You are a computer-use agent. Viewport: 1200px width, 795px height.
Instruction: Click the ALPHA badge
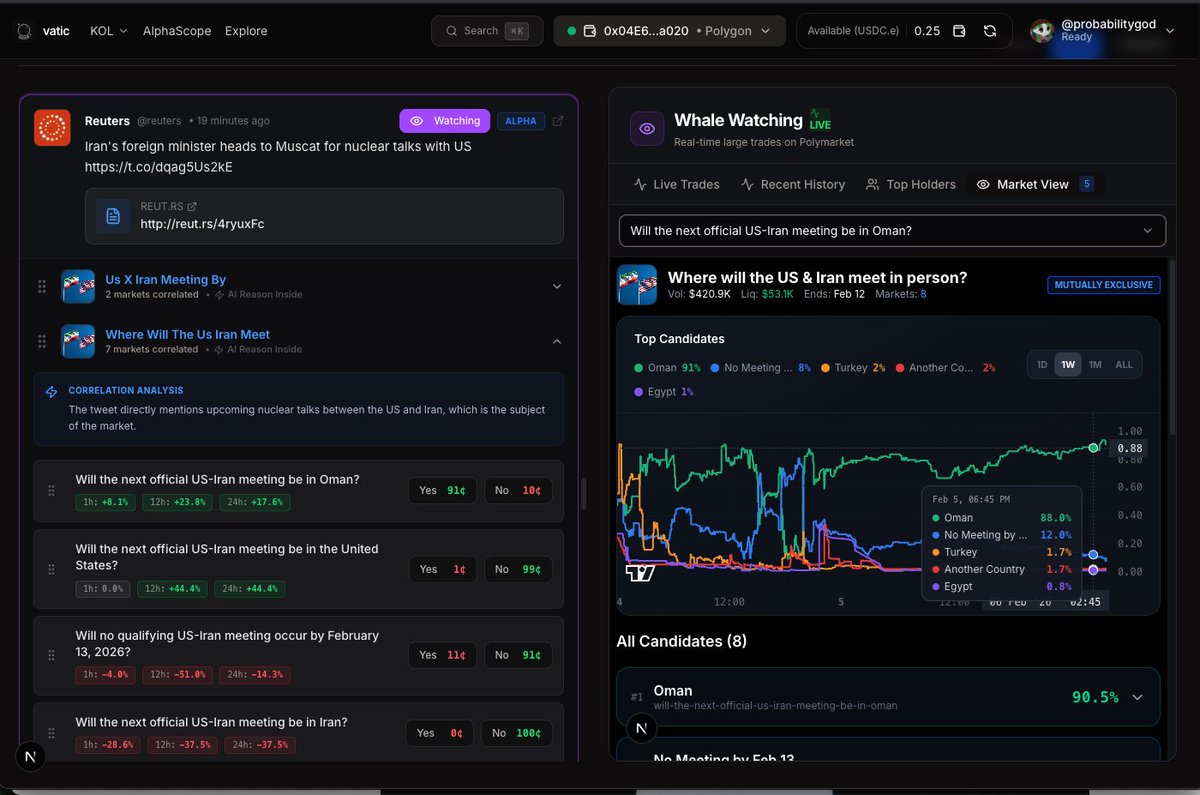coord(520,121)
